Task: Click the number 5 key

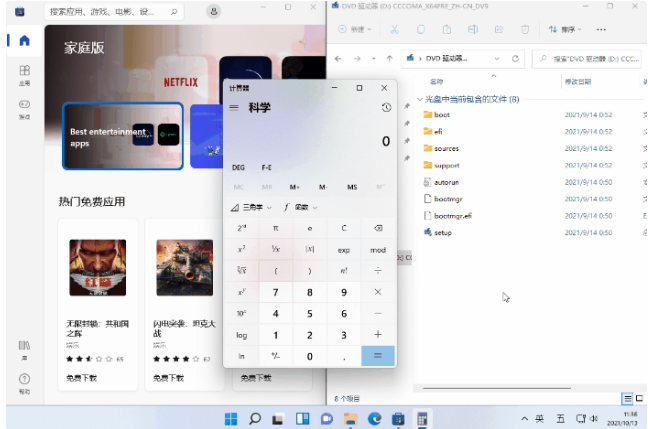Action: click(x=310, y=314)
